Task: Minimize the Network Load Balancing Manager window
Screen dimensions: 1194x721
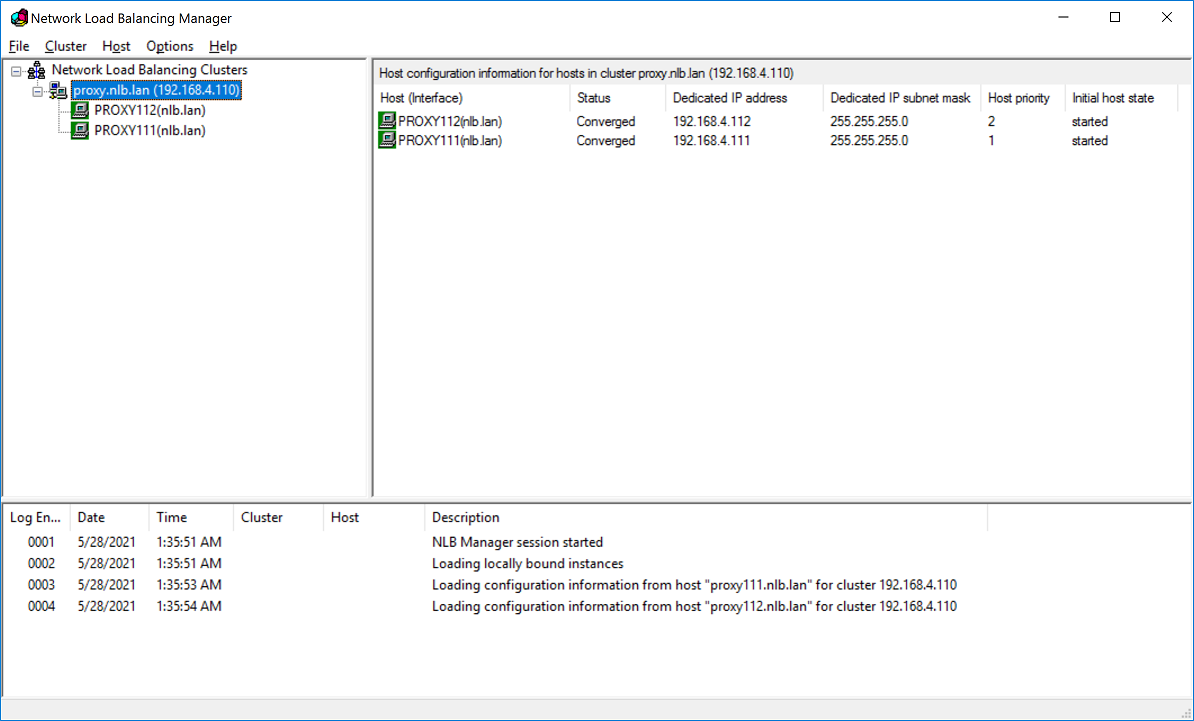Action: click(x=1063, y=18)
